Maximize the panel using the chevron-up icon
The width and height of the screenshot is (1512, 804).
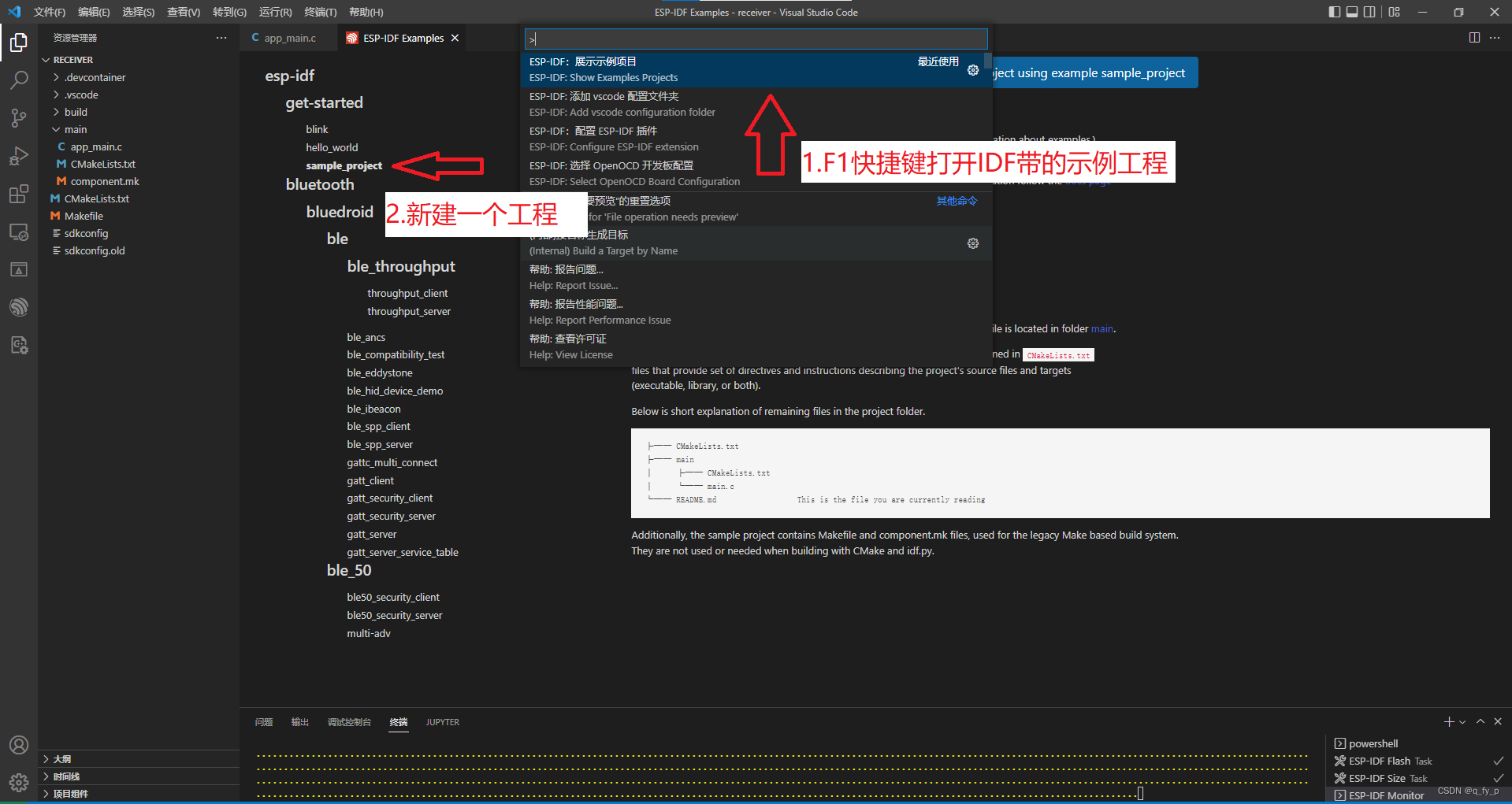pyautogui.click(x=1480, y=721)
